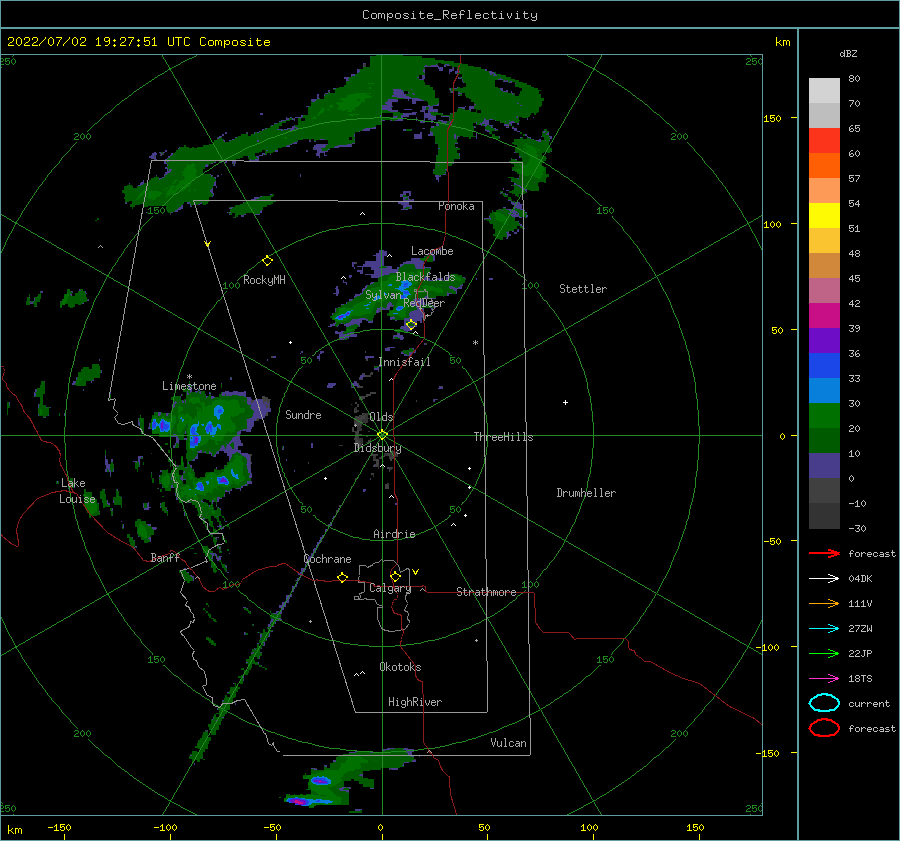900x841 pixels.
Task: Click the white asterisk above Limestone
Action: tap(189, 377)
